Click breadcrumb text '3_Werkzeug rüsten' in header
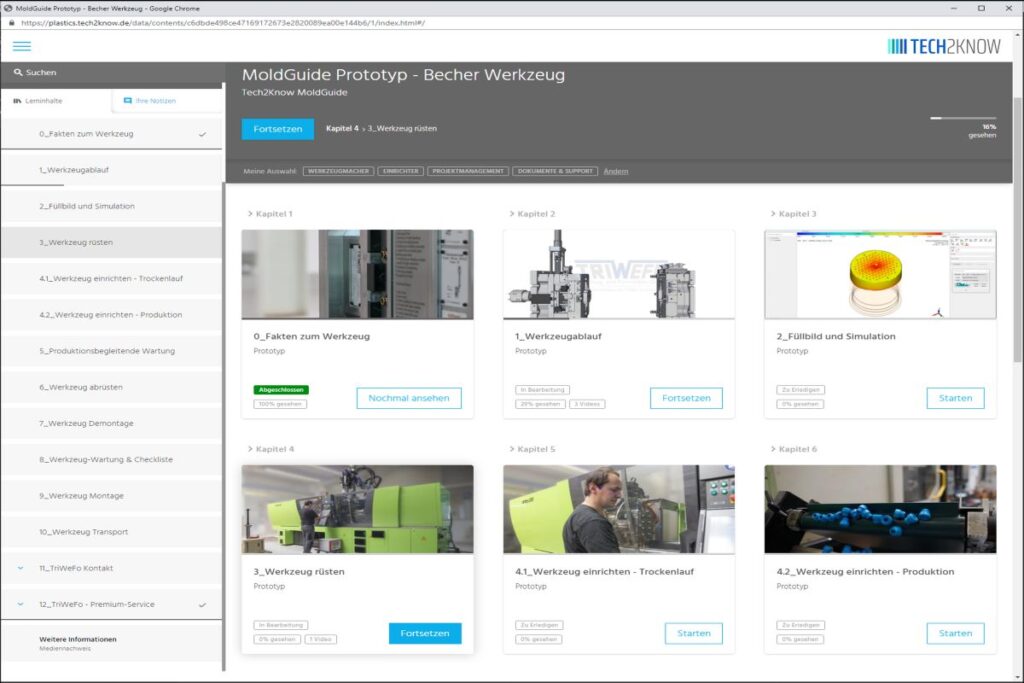Image resolution: width=1024 pixels, height=683 pixels. tap(402, 129)
